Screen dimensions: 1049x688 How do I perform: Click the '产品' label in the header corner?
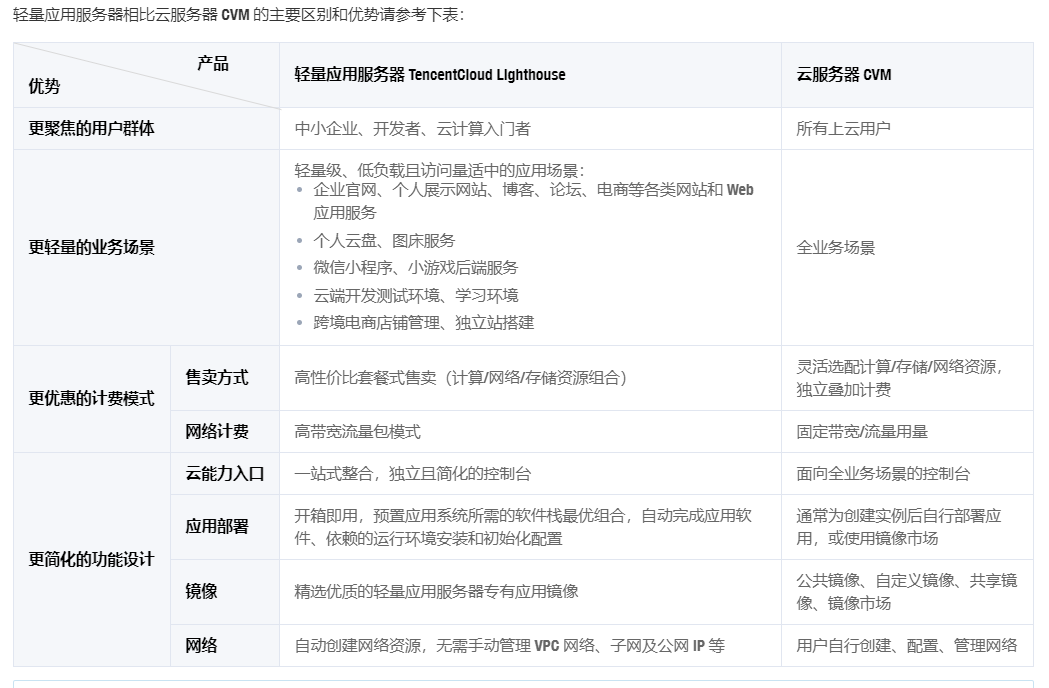tap(213, 64)
